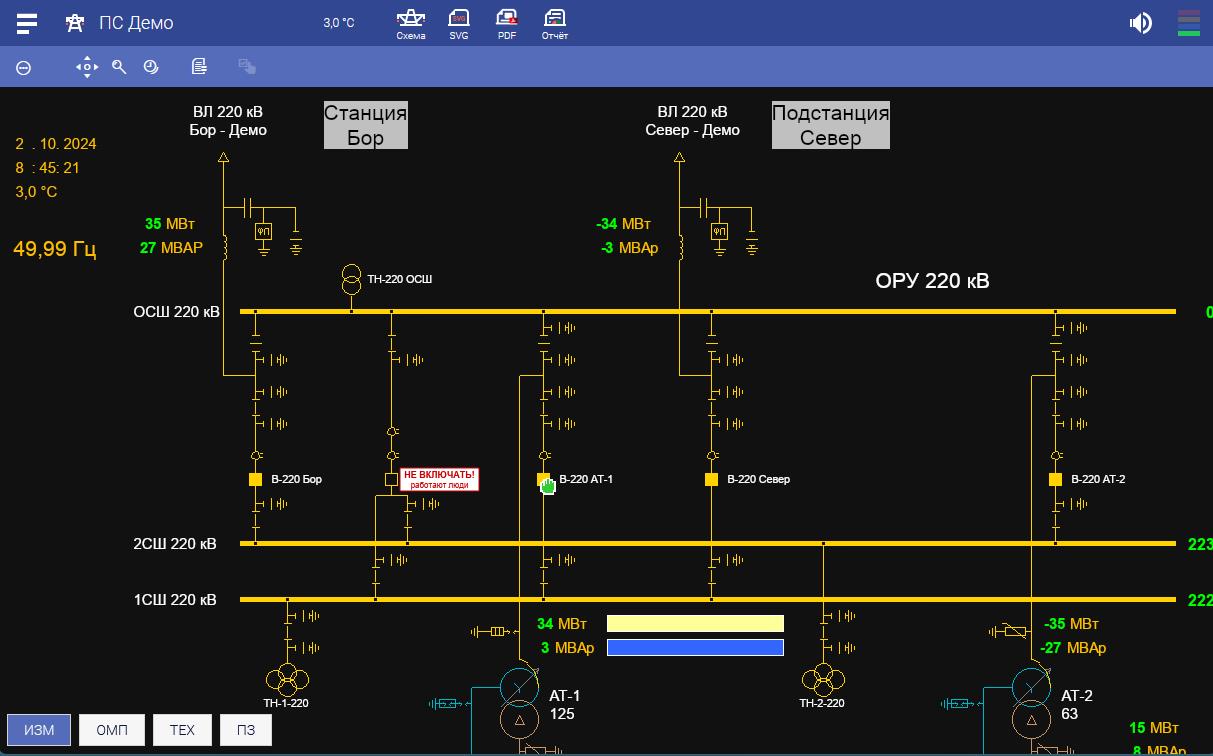Click the Схема toolbar icon

410,23
